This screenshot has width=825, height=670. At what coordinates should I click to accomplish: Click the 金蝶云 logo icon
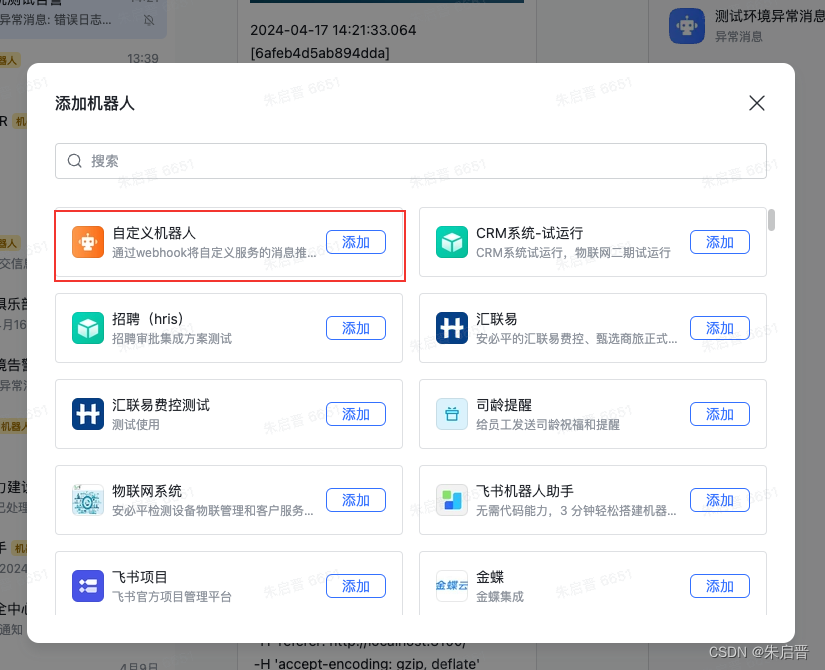[x=452, y=586]
